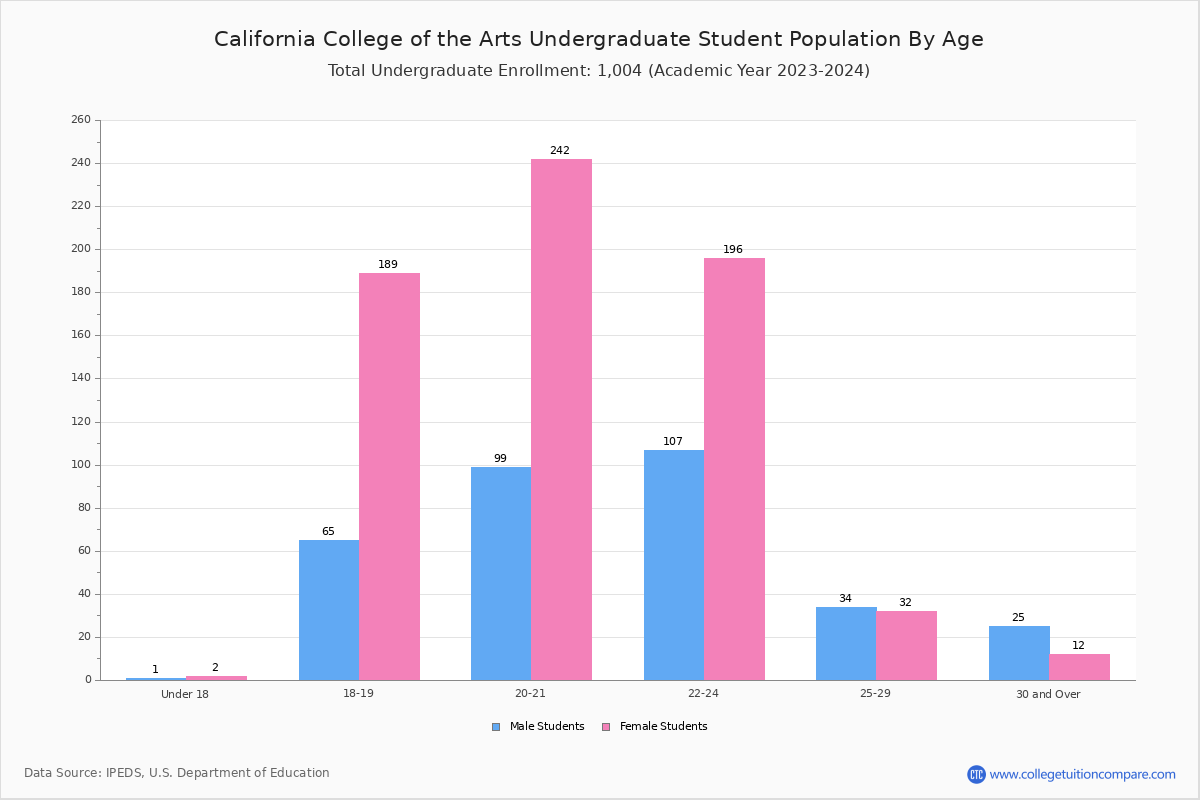The image size is (1200, 800).
Task: Click the 32 female bar for 25-29
Action: click(x=906, y=646)
